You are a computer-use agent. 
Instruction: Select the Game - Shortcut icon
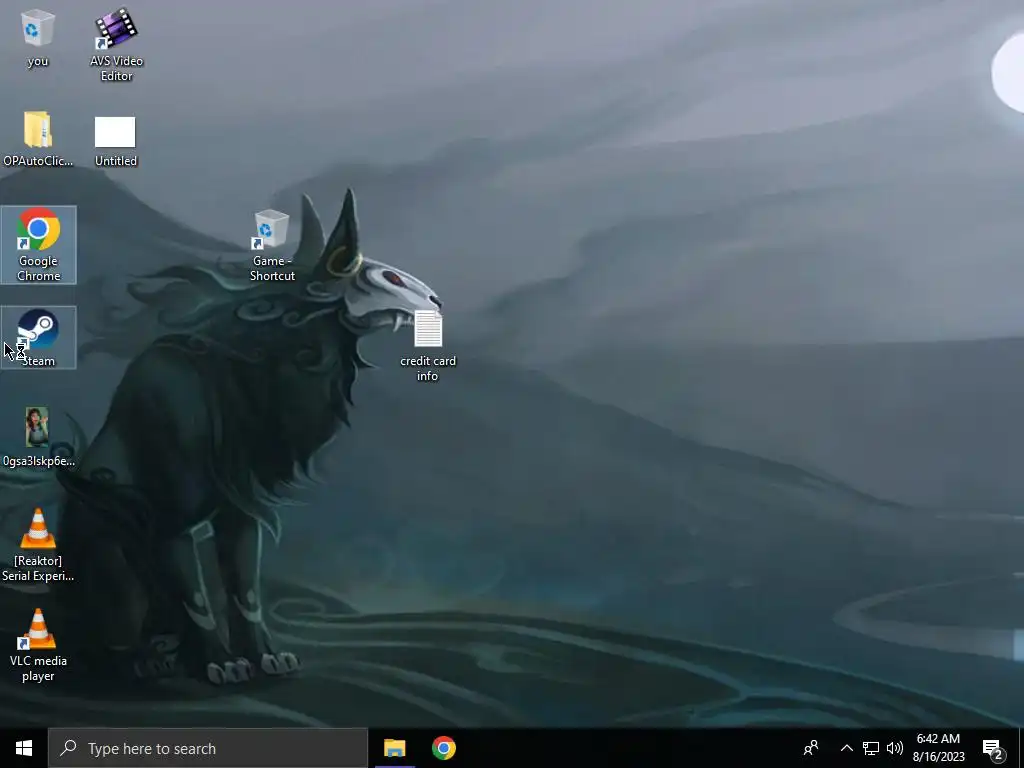272,246
